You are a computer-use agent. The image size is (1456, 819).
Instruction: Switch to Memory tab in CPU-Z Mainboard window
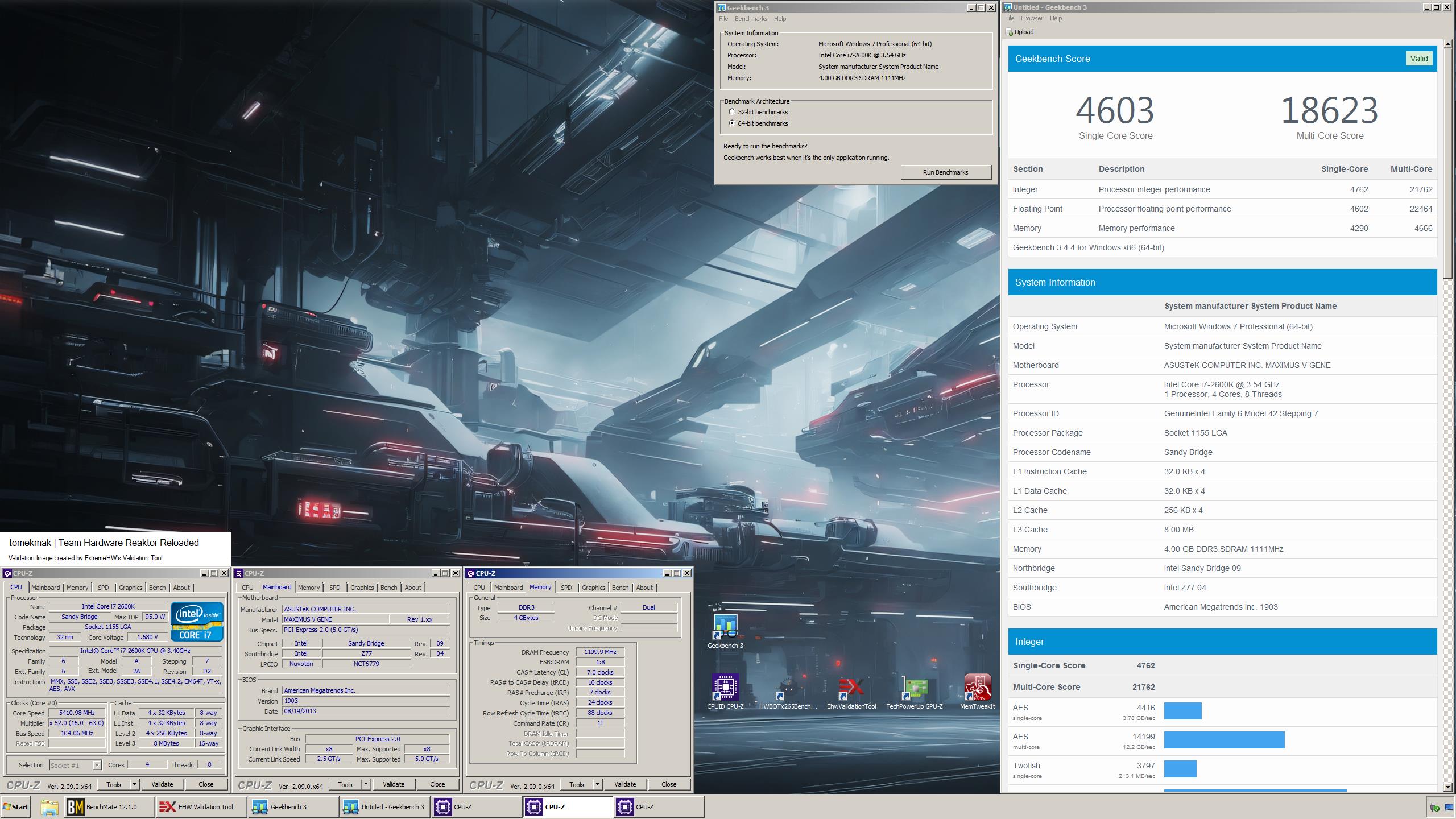(309, 588)
